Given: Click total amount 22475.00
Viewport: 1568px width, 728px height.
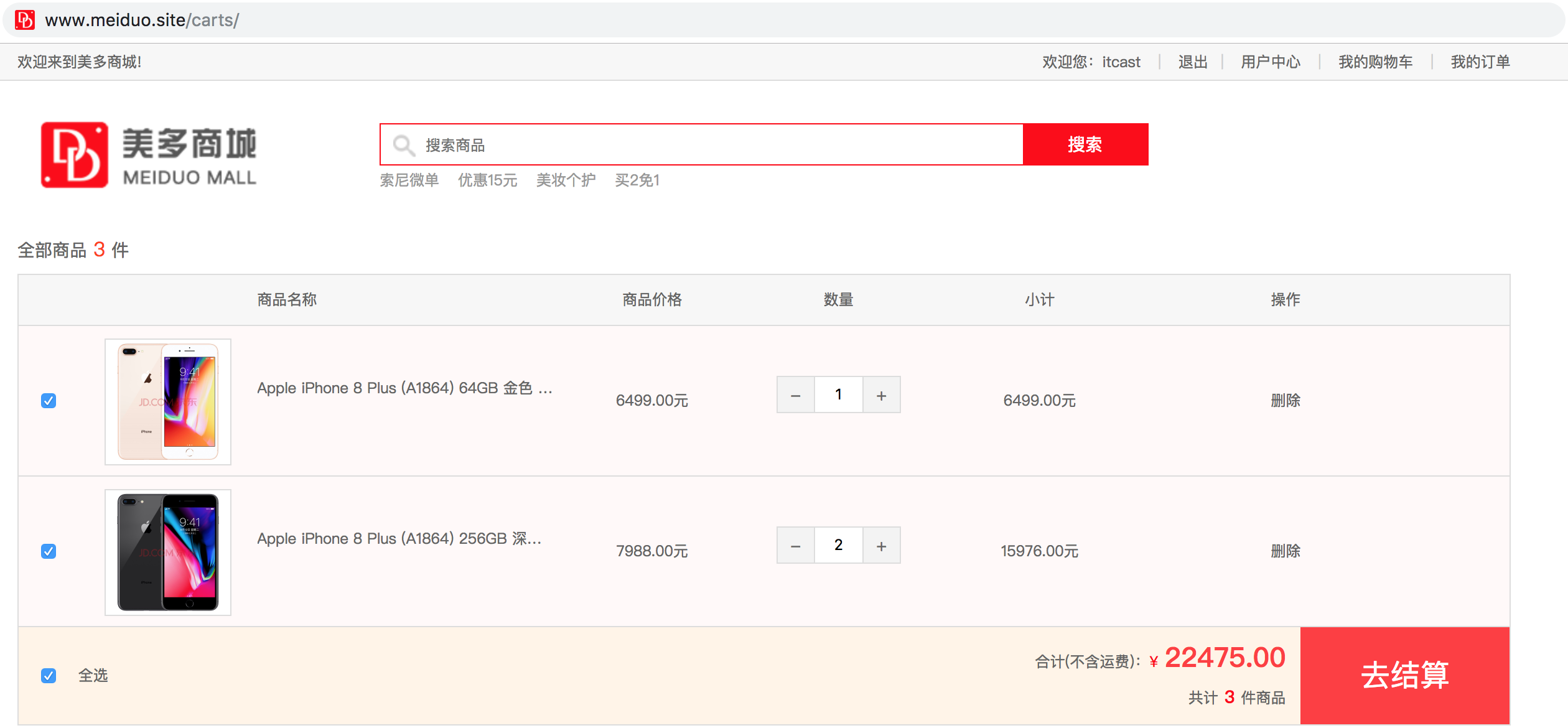Looking at the screenshot, I should pyautogui.click(x=1225, y=658).
